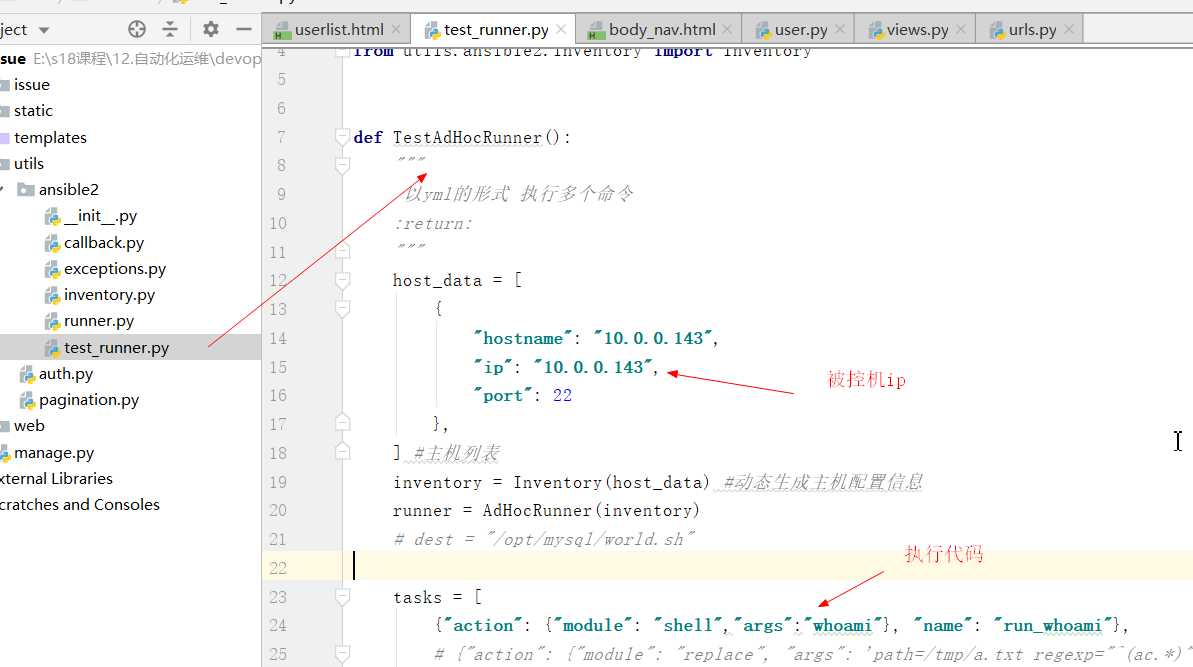Image resolution: width=1193 pixels, height=667 pixels.
Task: Select the issue folder in project tree
Action: coord(31,84)
